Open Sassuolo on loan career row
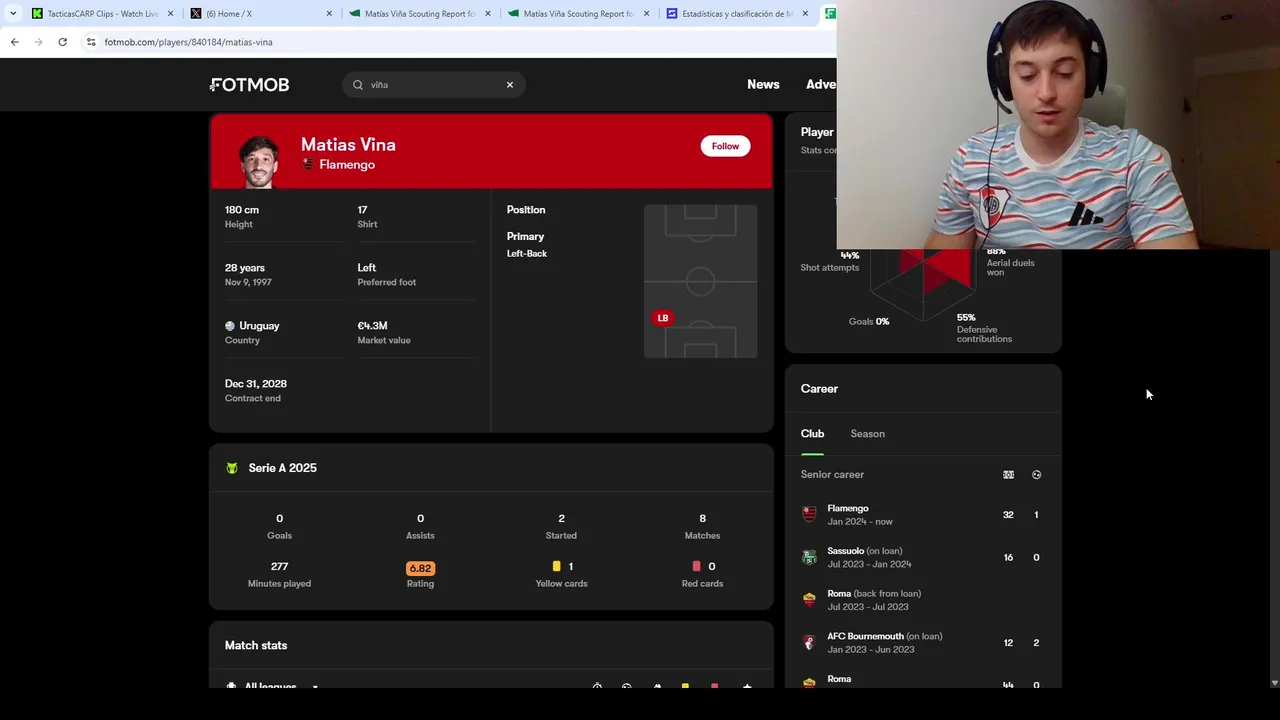 tap(922, 557)
